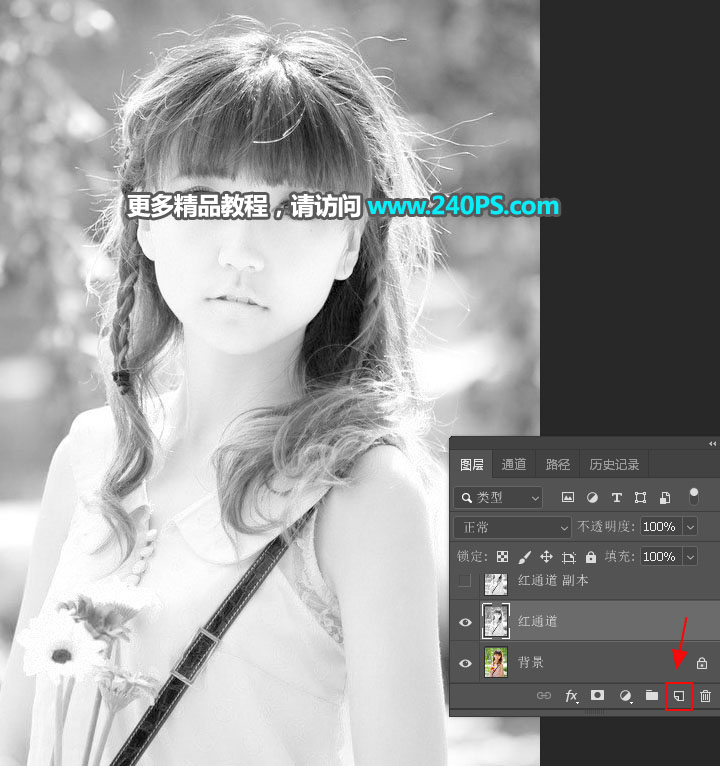Expand the 不透明度 slider arrow
The image size is (720, 766).
tap(690, 527)
